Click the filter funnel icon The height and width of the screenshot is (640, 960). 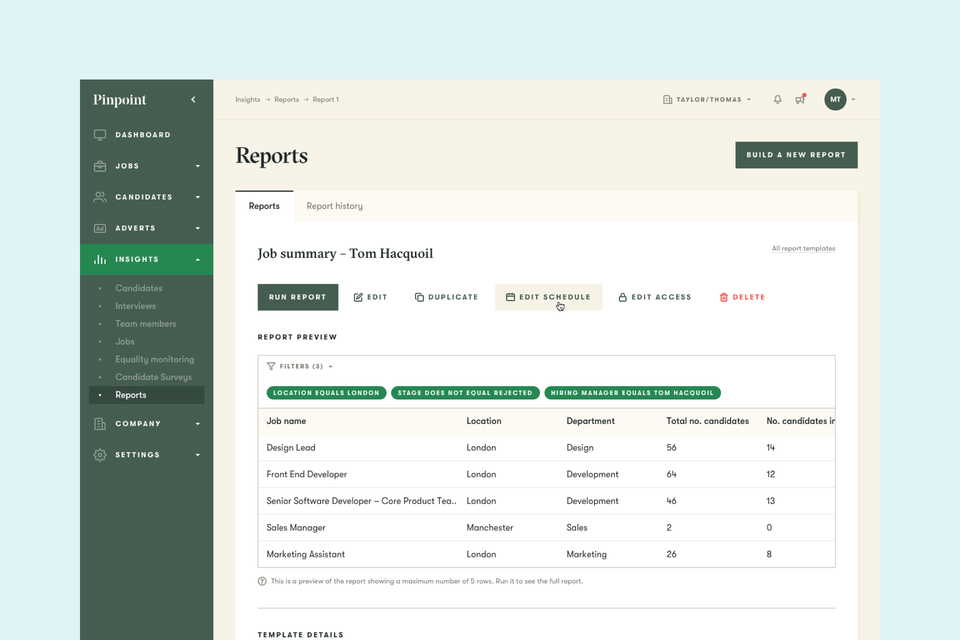pos(271,366)
